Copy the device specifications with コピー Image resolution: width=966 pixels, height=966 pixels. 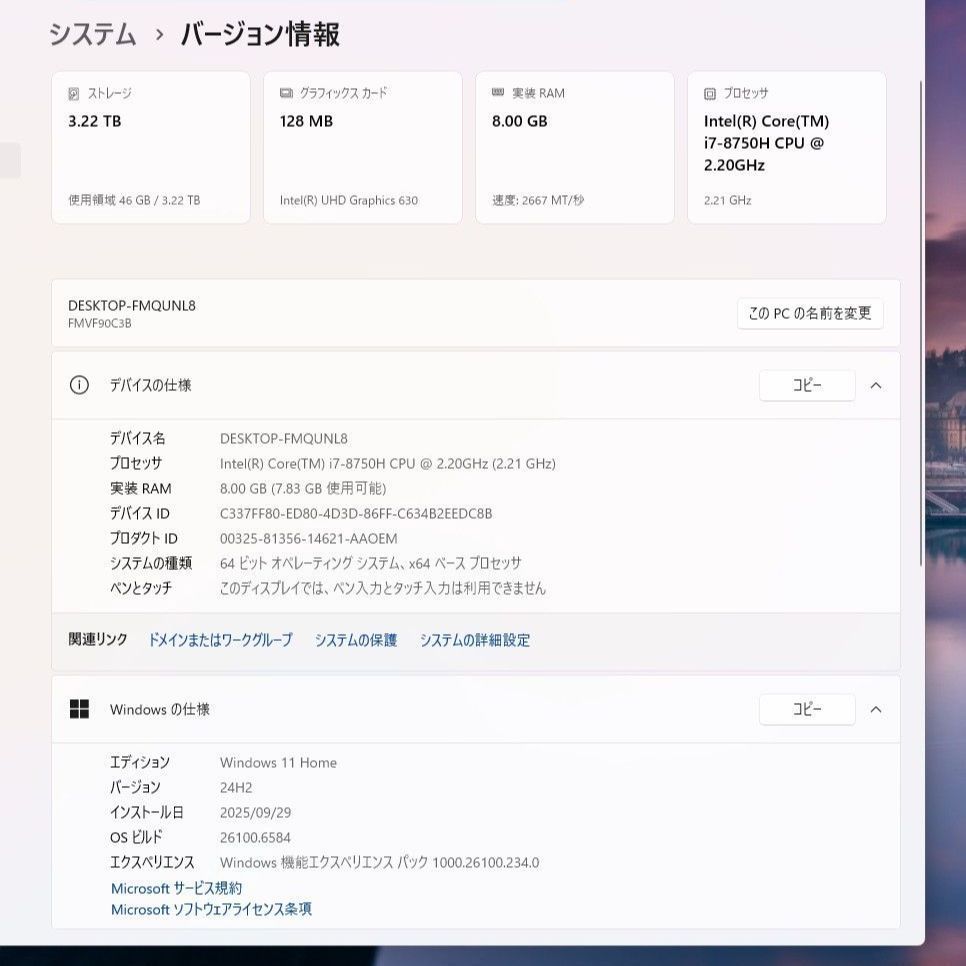click(x=807, y=385)
